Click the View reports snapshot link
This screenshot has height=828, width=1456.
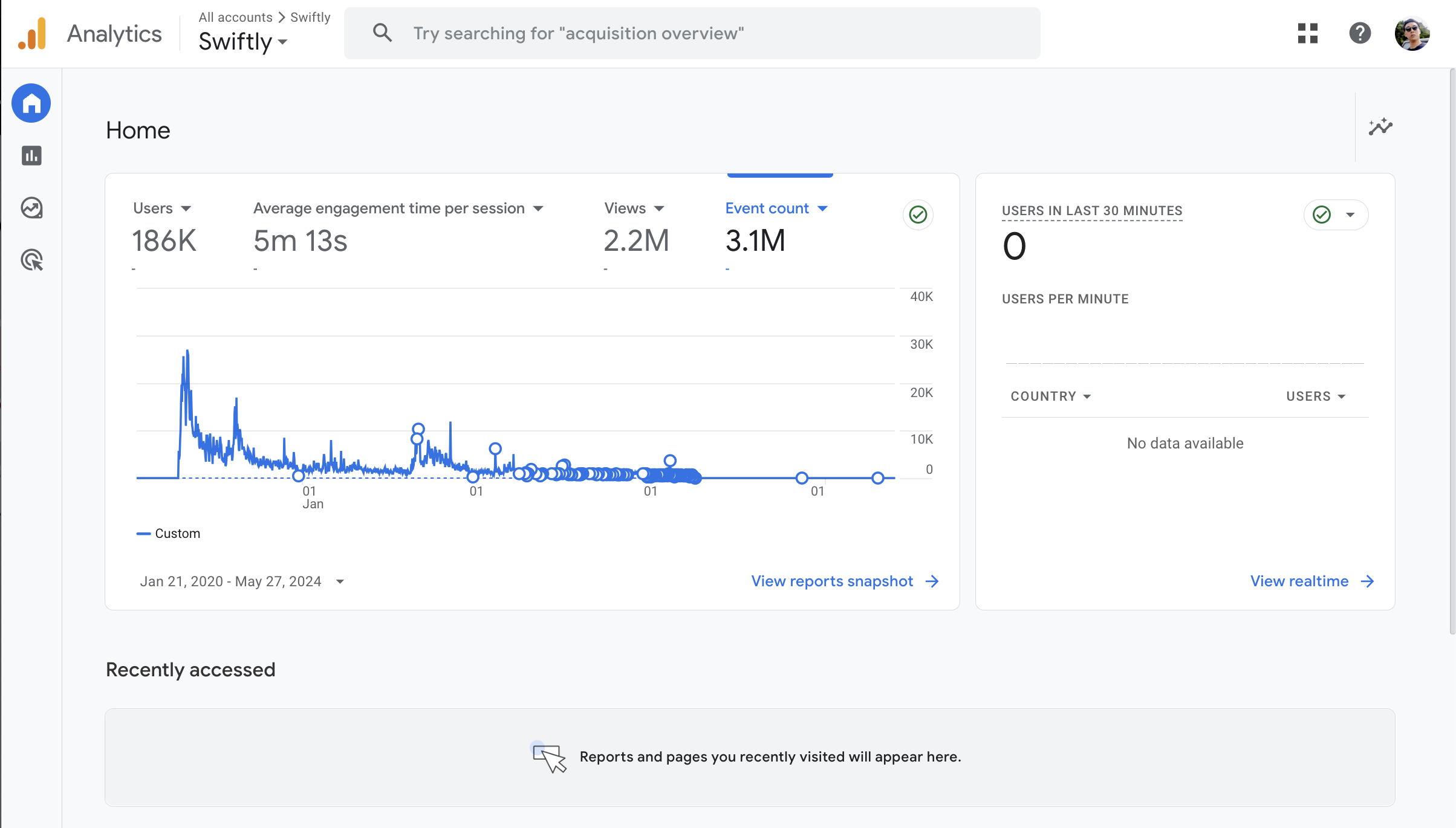coord(832,581)
